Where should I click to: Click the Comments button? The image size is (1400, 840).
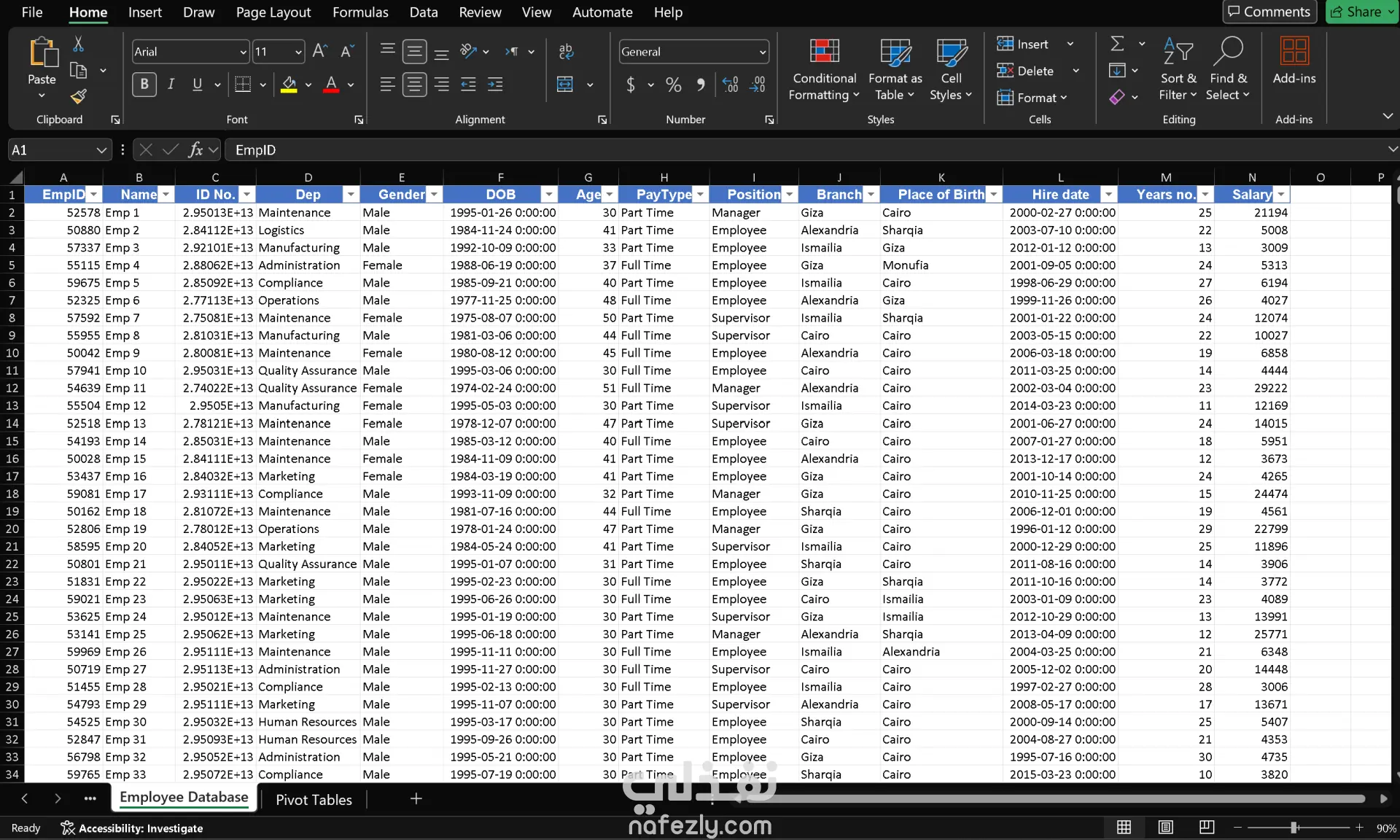pyautogui.click(x=1269, y=12)
